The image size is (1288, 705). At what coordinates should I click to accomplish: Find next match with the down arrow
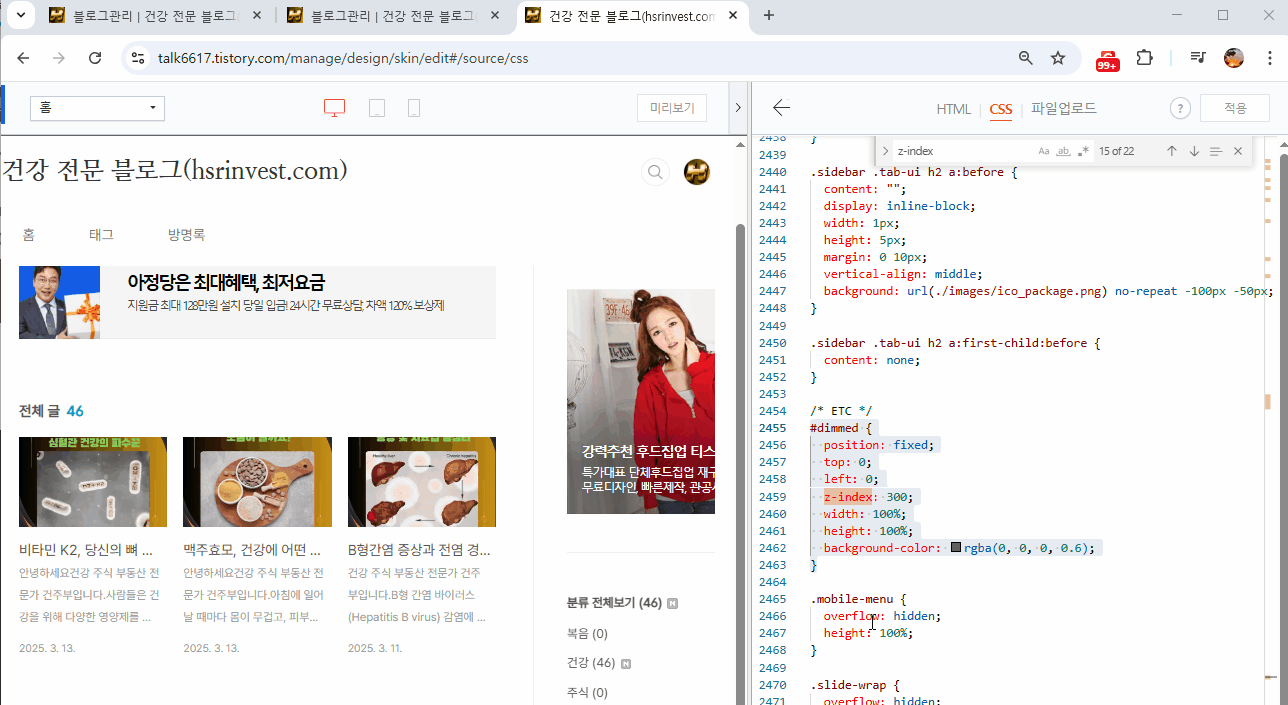pos(1194,150)
